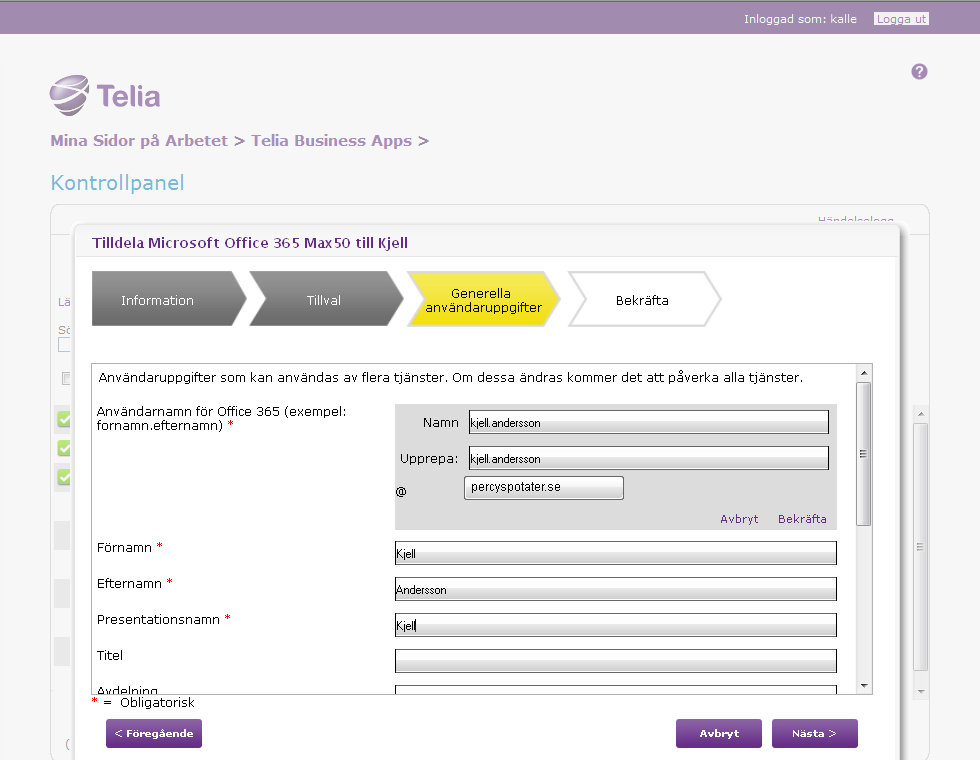Proceed with the Nästa button
Viewport: 980px width, 760px height.
814,733
